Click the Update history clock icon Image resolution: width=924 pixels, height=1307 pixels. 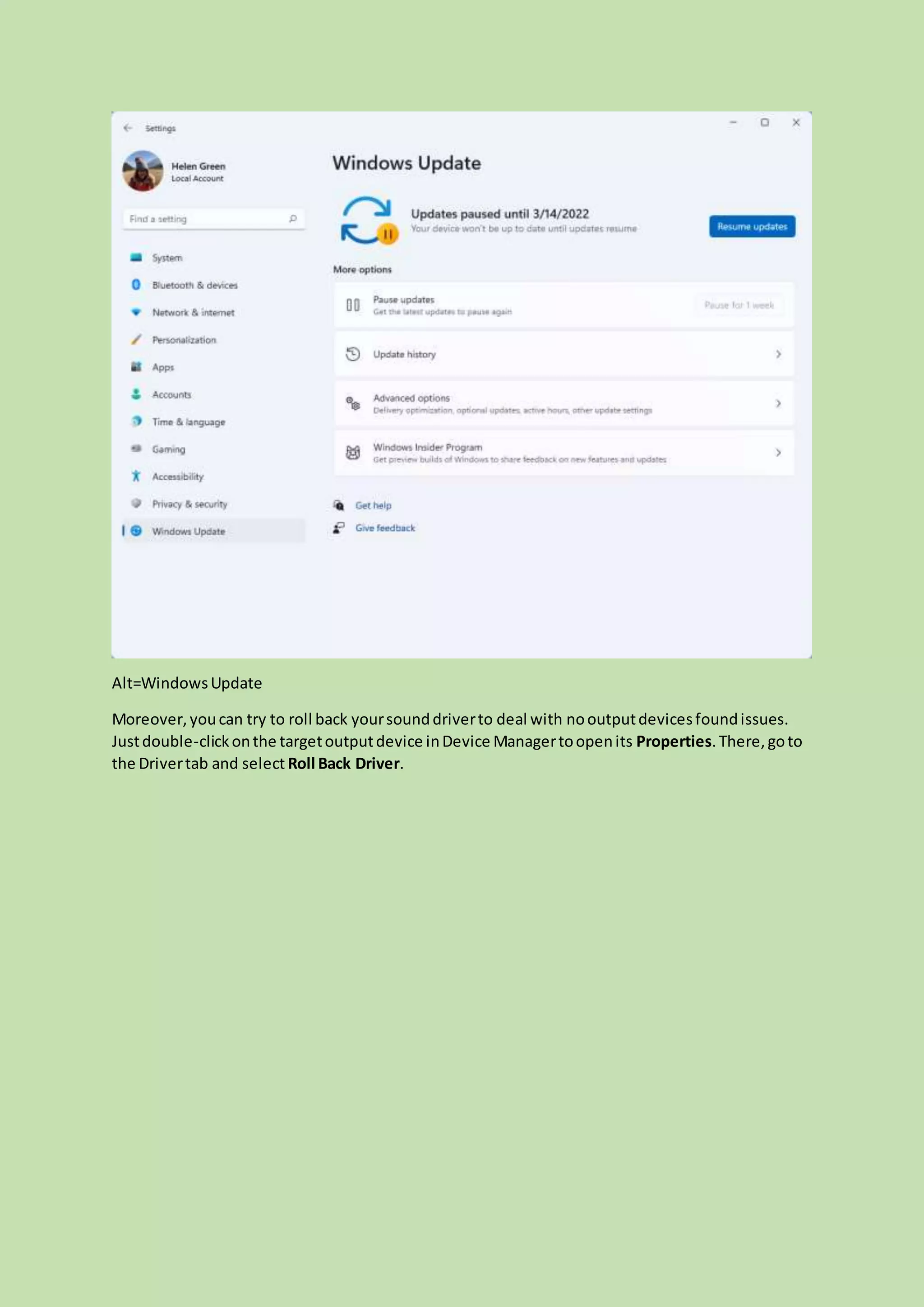(353, 354)
